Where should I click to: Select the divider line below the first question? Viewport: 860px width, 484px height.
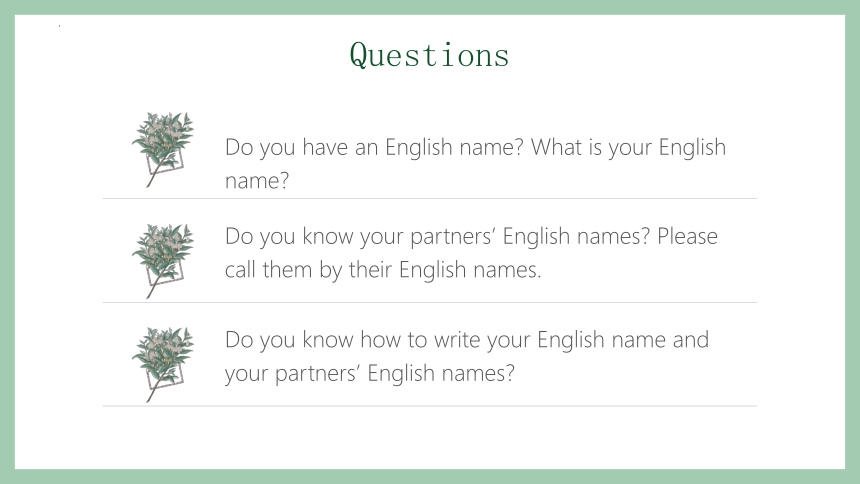[x=429, y=198]
